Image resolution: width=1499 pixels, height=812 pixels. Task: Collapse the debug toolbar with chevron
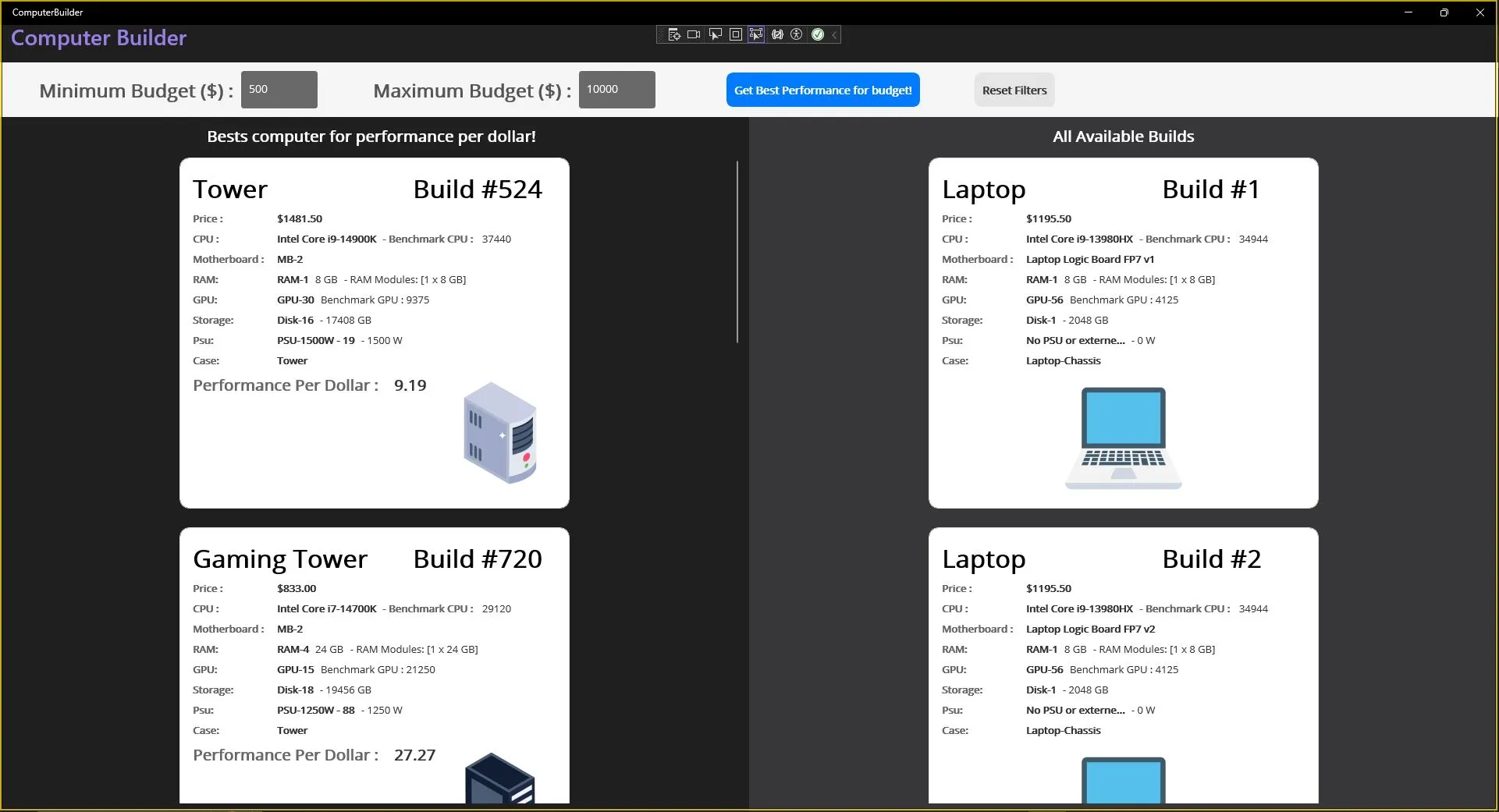pyautogui.click(x=834, y=34)
